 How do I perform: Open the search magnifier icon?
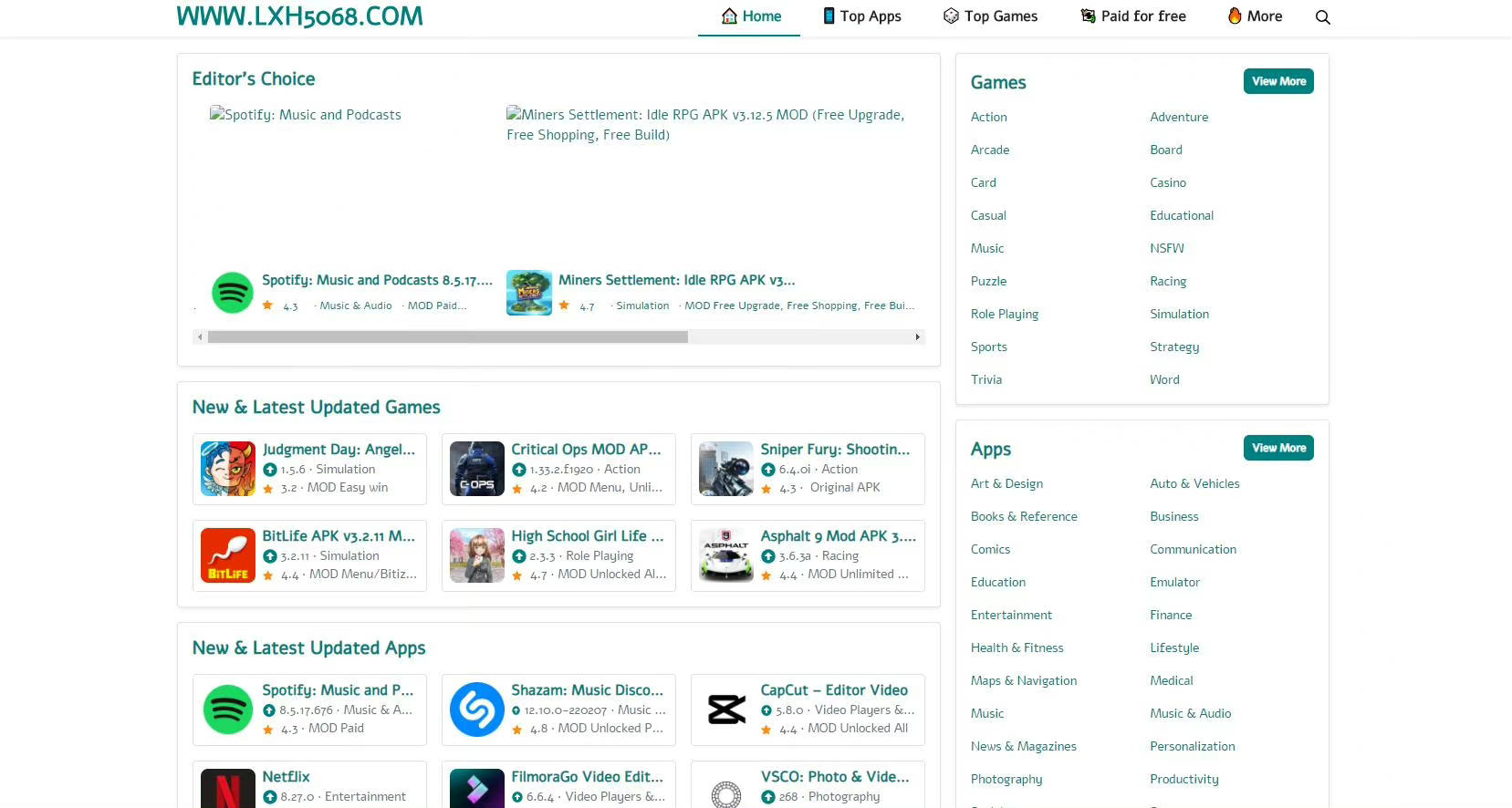[x=1322, y=17]
